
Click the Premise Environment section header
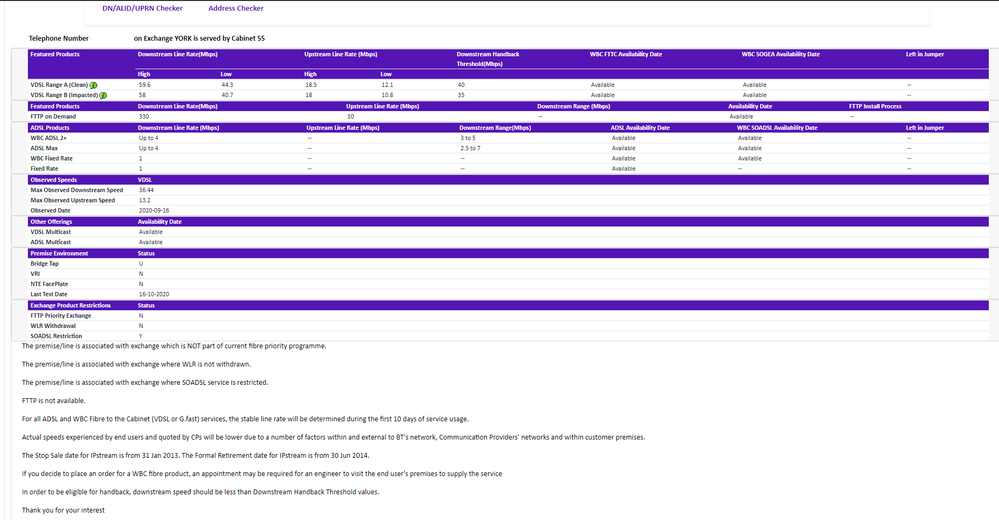pyautogui.click(x=58, y=253)
